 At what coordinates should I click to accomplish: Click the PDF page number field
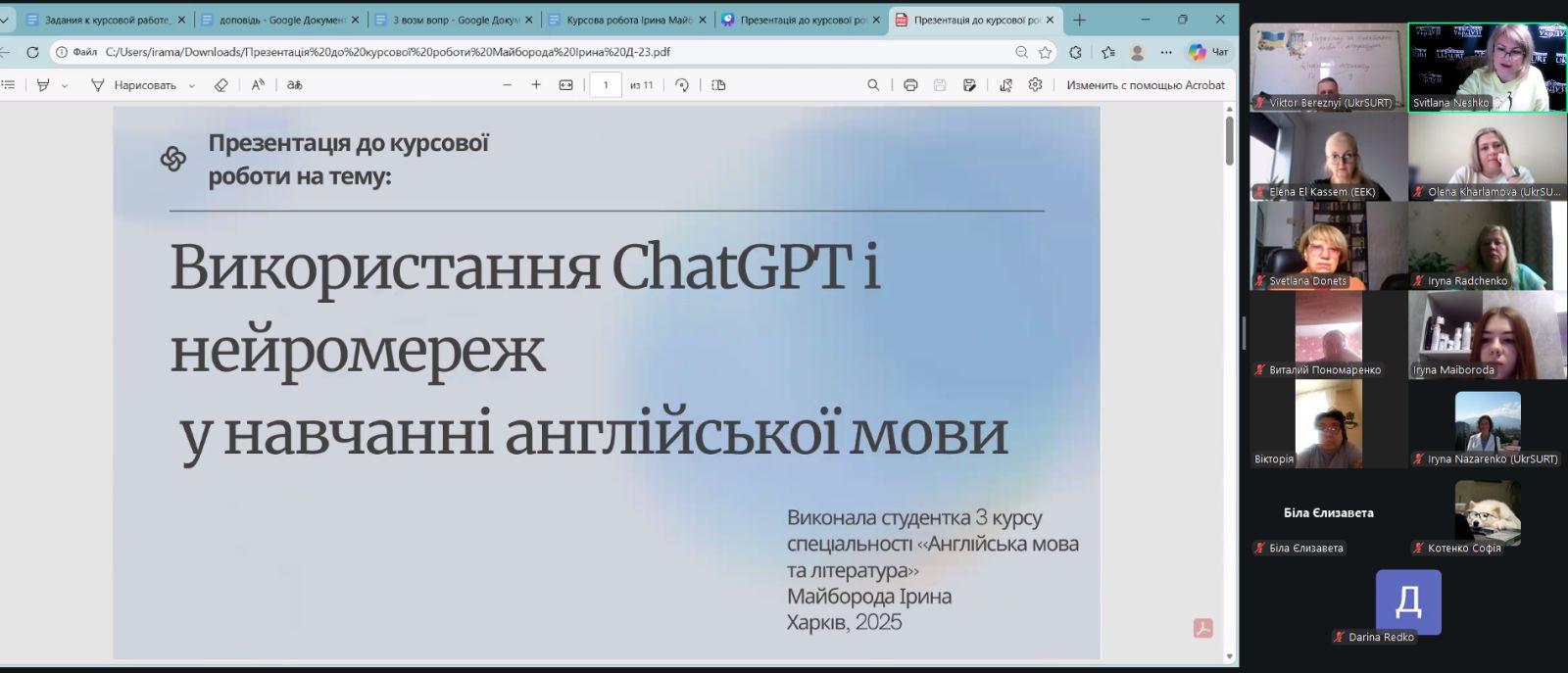pyautogui.click(x=606, y=85)
